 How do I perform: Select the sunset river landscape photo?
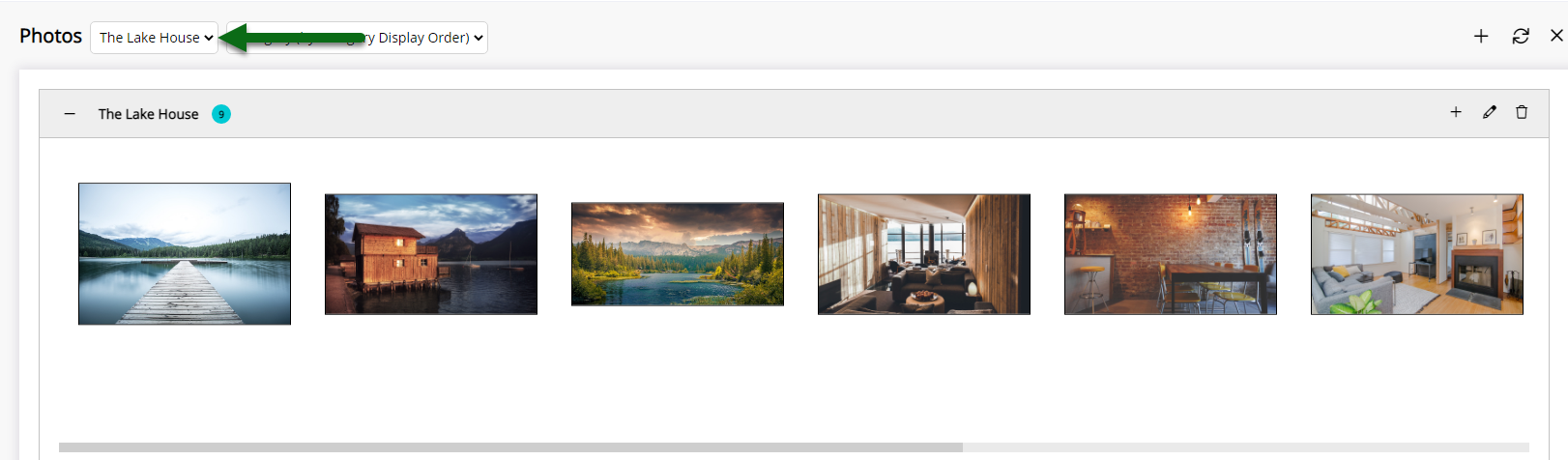click(x=678, y=254)
